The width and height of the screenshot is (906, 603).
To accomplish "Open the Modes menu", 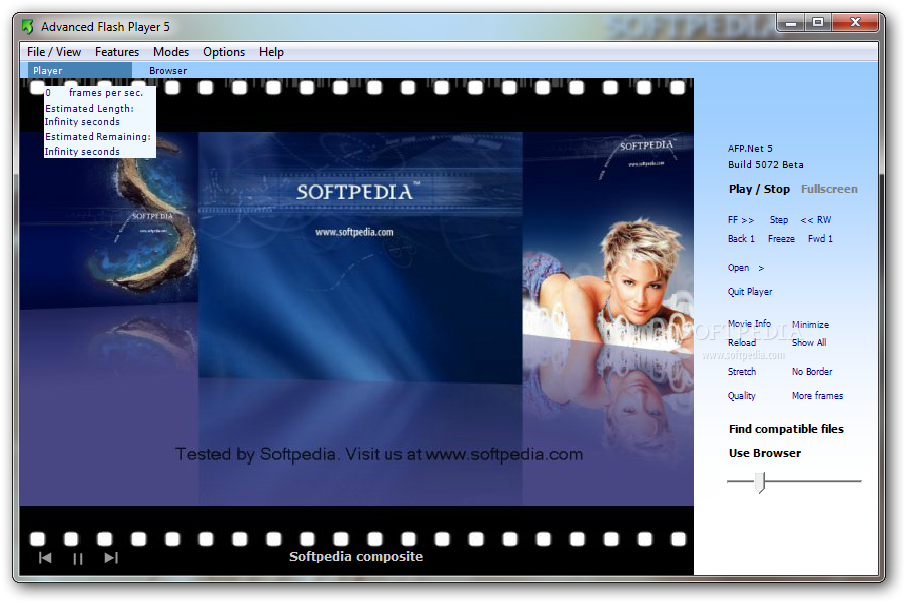I will point(171,52).
